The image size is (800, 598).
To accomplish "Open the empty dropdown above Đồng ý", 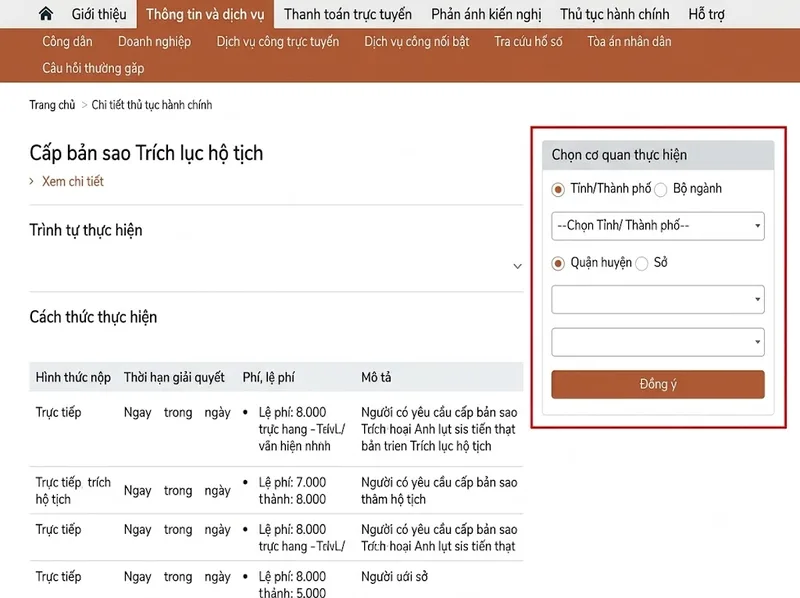I will pos(658,342).
